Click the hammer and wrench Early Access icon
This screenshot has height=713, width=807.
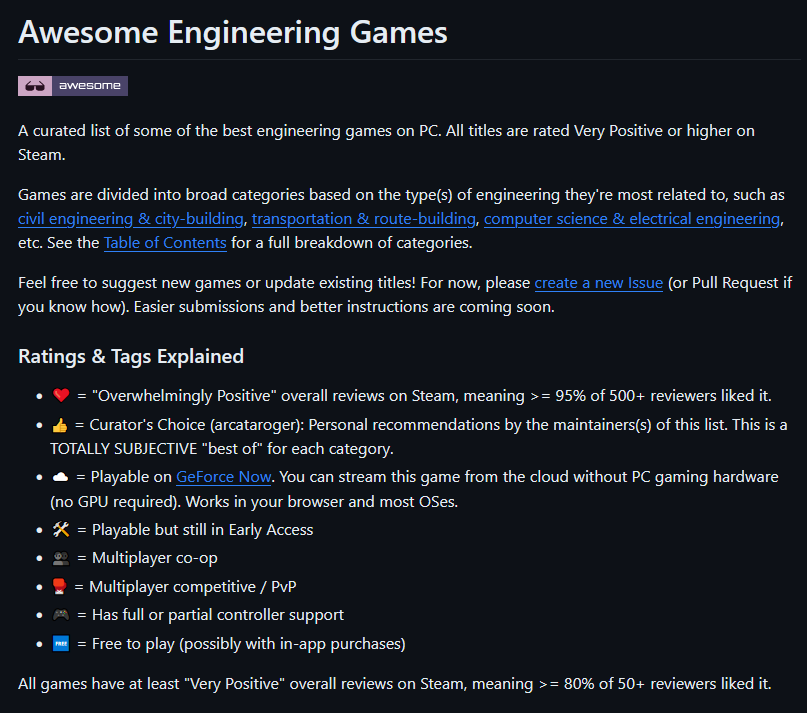(61, 530)
